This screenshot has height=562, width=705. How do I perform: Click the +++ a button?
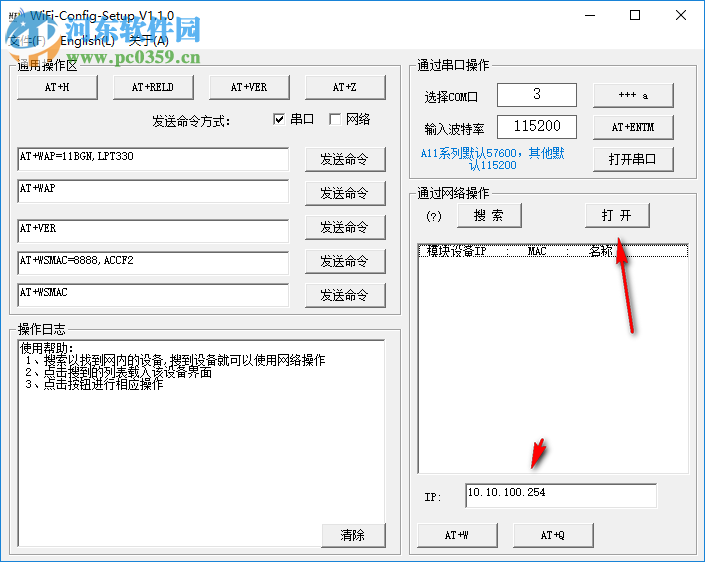(633, 95)
